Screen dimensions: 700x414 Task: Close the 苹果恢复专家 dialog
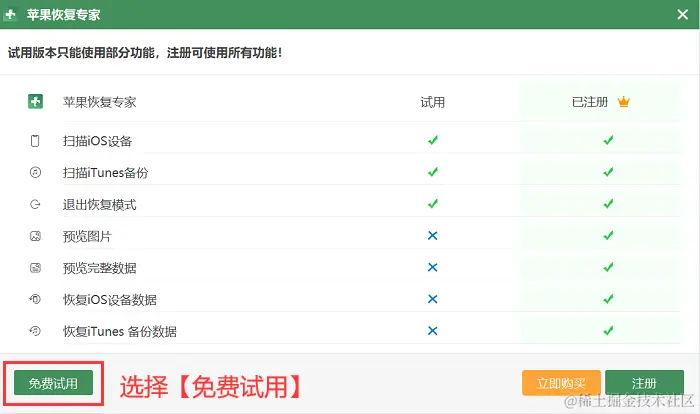click(x=682, y=15)
